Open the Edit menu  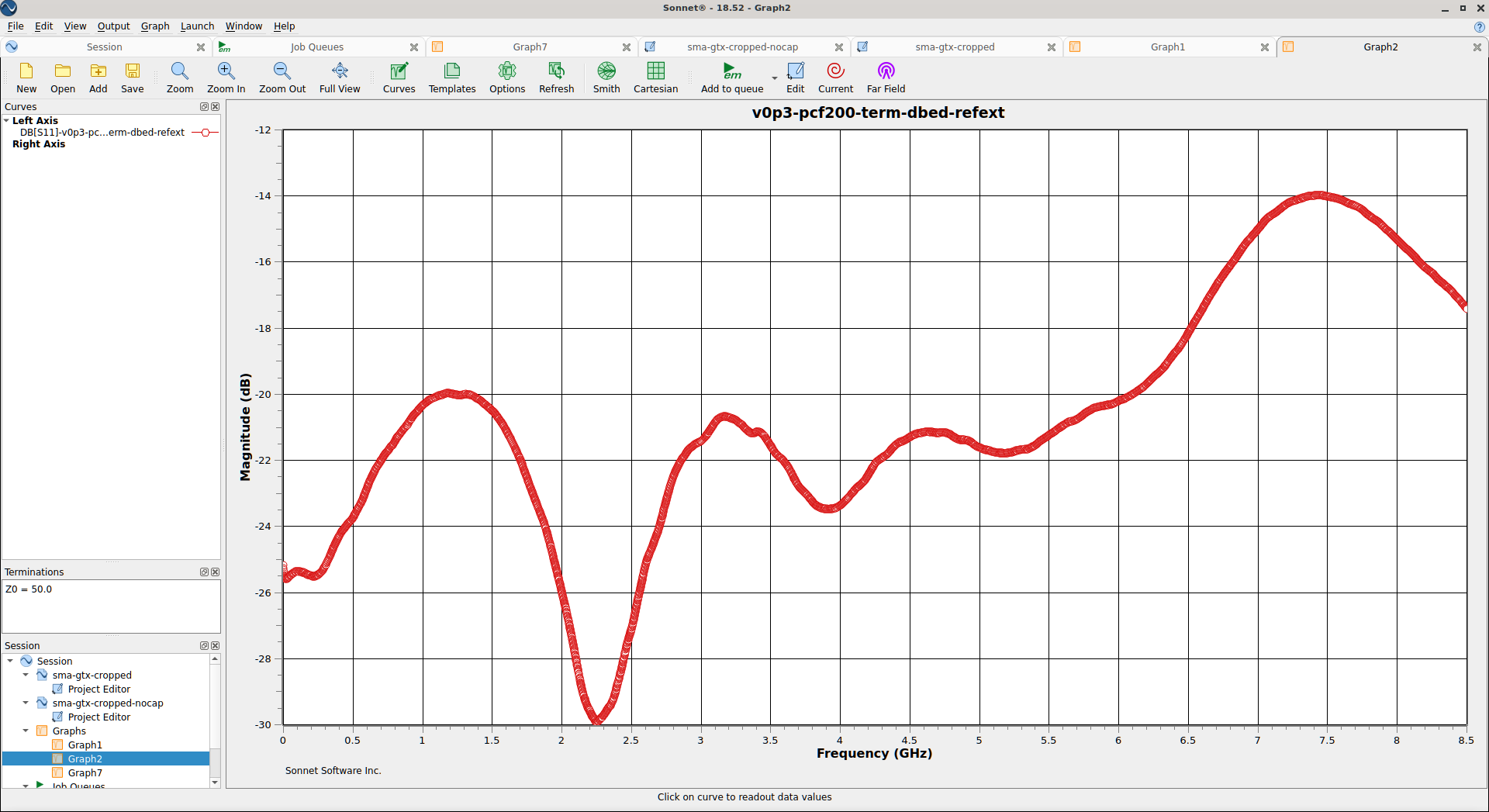(x=43, y=26)
